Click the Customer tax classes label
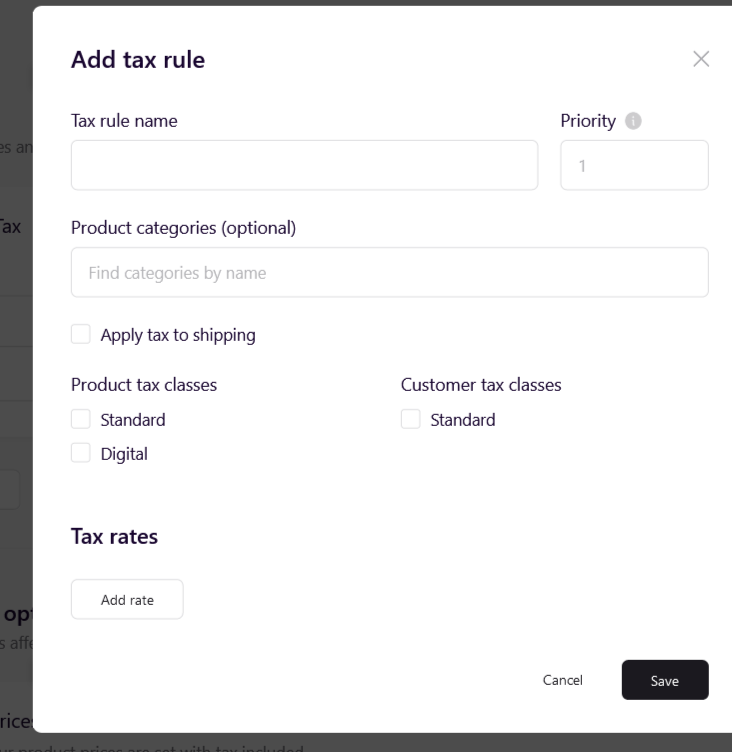This screenshot has height=752, width=732. [481, 385]
